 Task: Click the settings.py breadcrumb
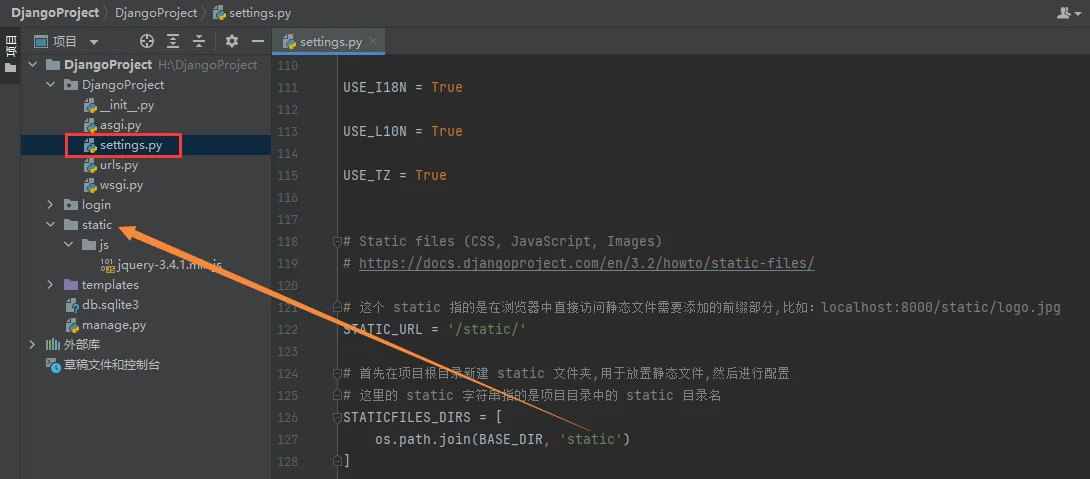(252, 13)
